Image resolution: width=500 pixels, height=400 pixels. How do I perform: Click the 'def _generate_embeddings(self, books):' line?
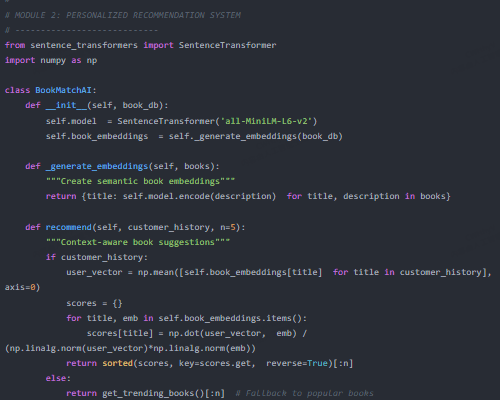(x=122, y=166)
